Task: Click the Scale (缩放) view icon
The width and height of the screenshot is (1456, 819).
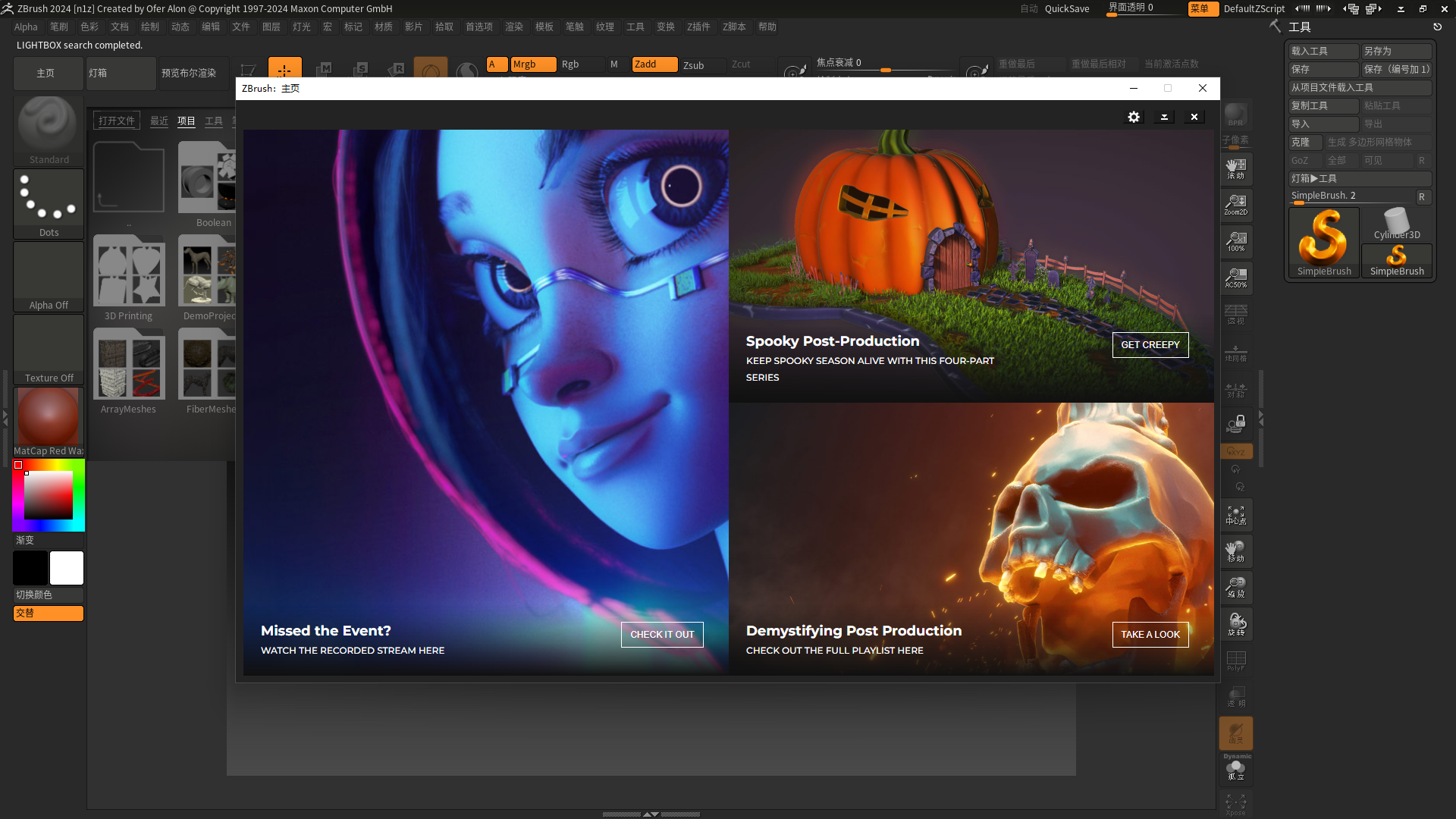Action: click(1235, 588)
